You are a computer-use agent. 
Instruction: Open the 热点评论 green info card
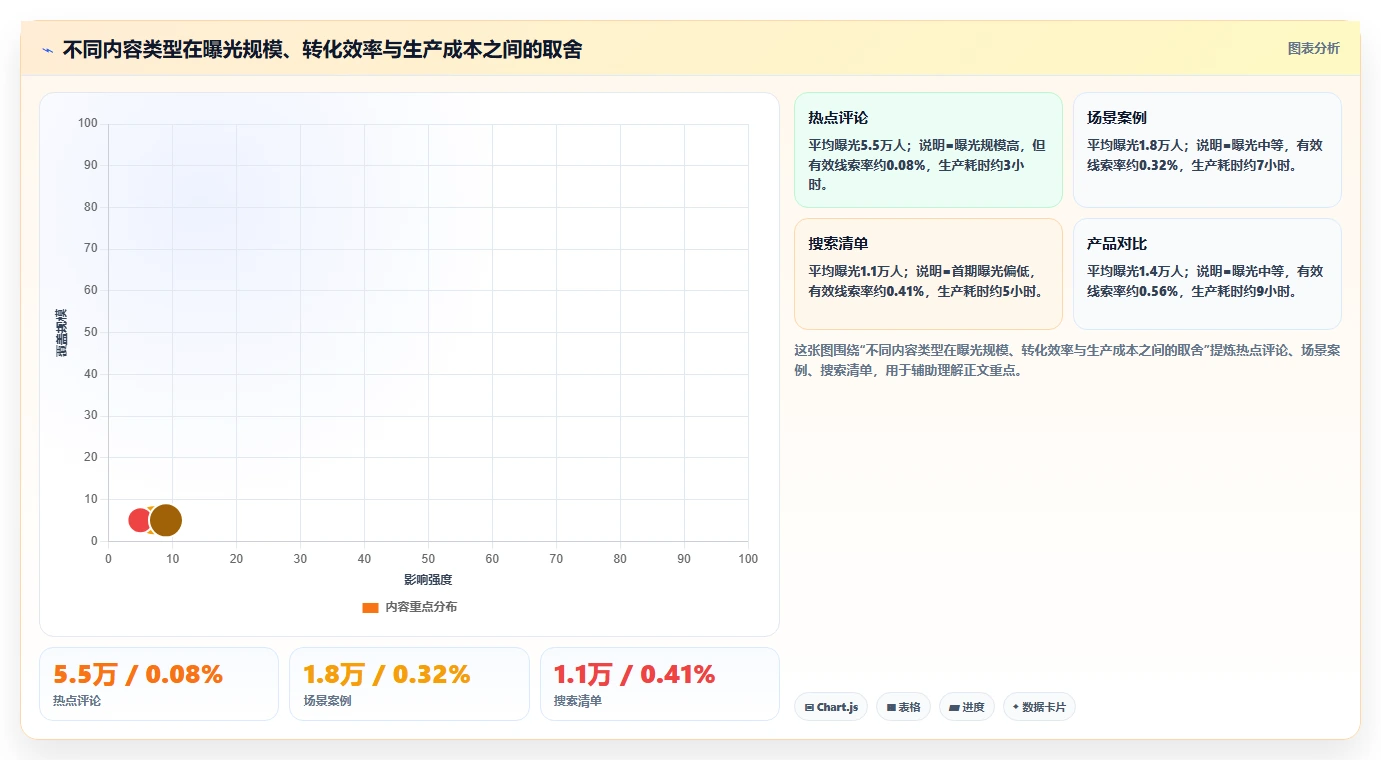coord(928,150)
